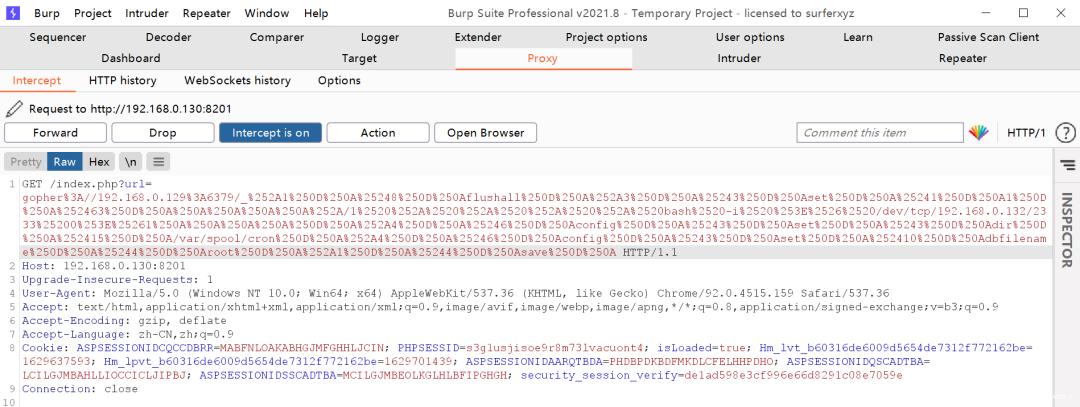Click the HTTP/1 protocol label
The width and height of the screenshot is (1080, 407).
coord(1026,133)
